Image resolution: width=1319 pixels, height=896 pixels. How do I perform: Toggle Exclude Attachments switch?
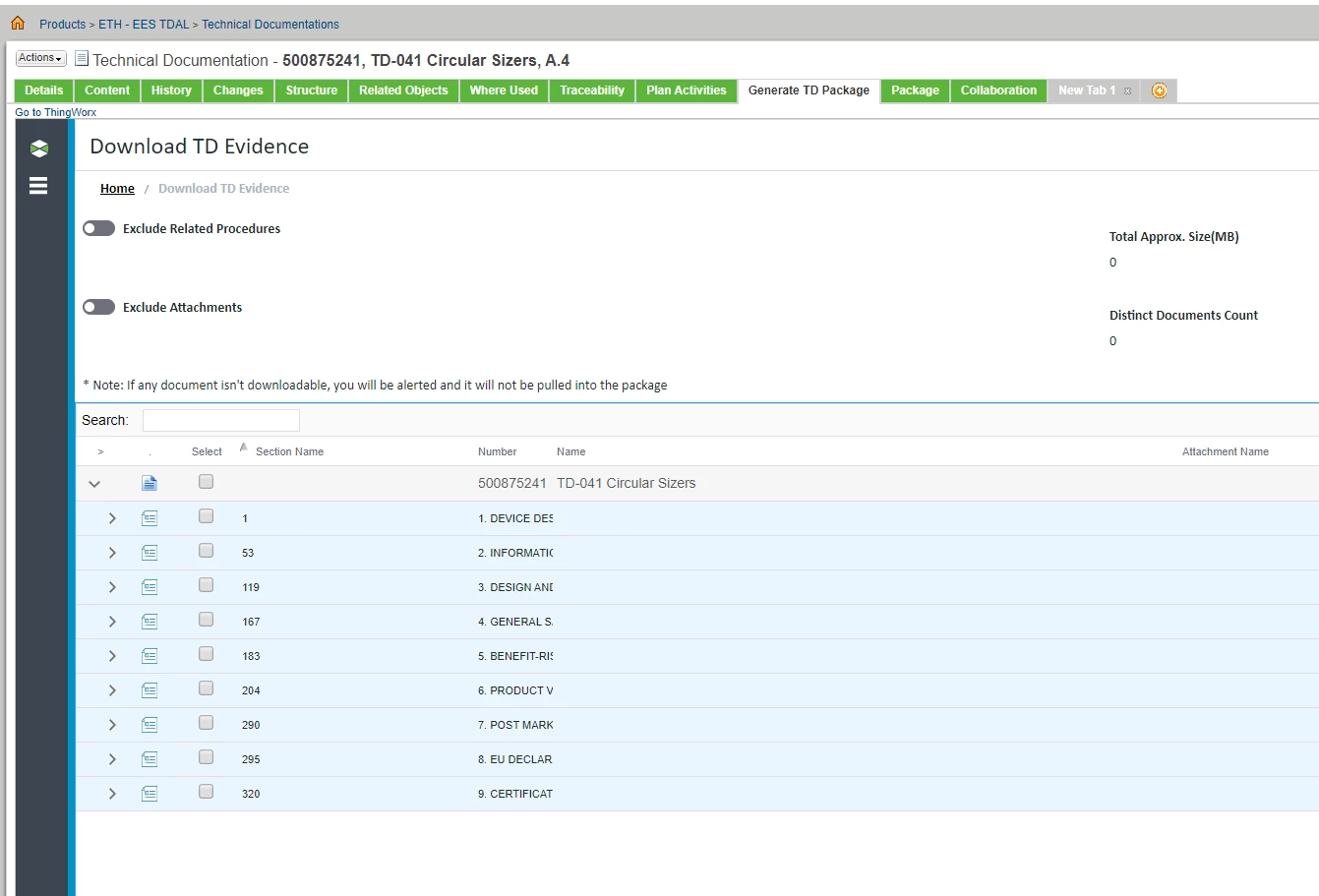[x=98, y=307]
